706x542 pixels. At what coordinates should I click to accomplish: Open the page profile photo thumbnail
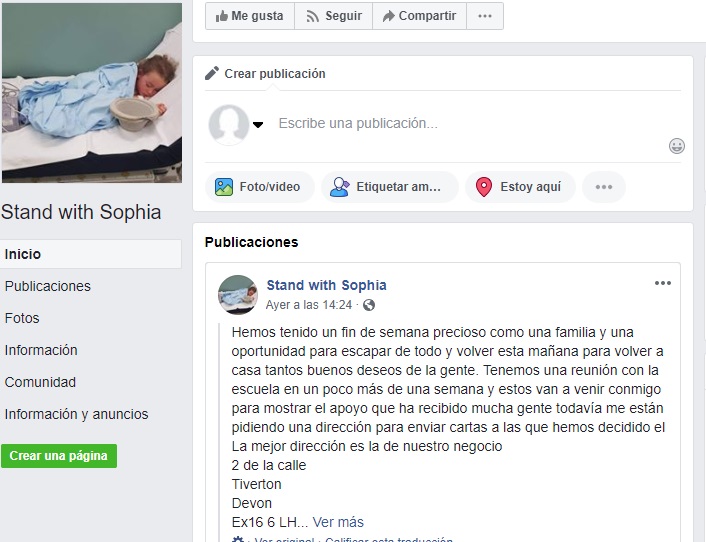point(92,93)
